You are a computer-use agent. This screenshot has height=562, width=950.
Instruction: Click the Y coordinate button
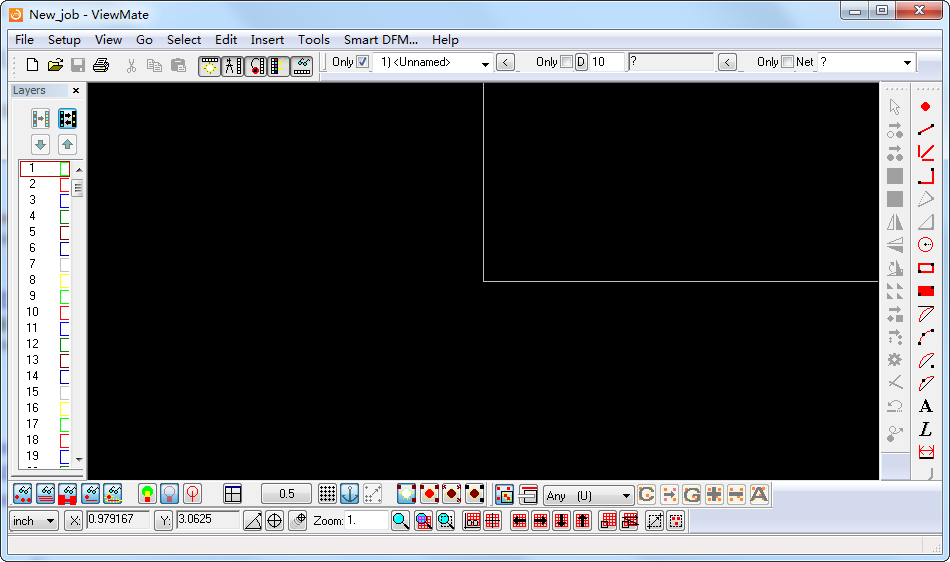pyautogui.click(x=164, y=521)
